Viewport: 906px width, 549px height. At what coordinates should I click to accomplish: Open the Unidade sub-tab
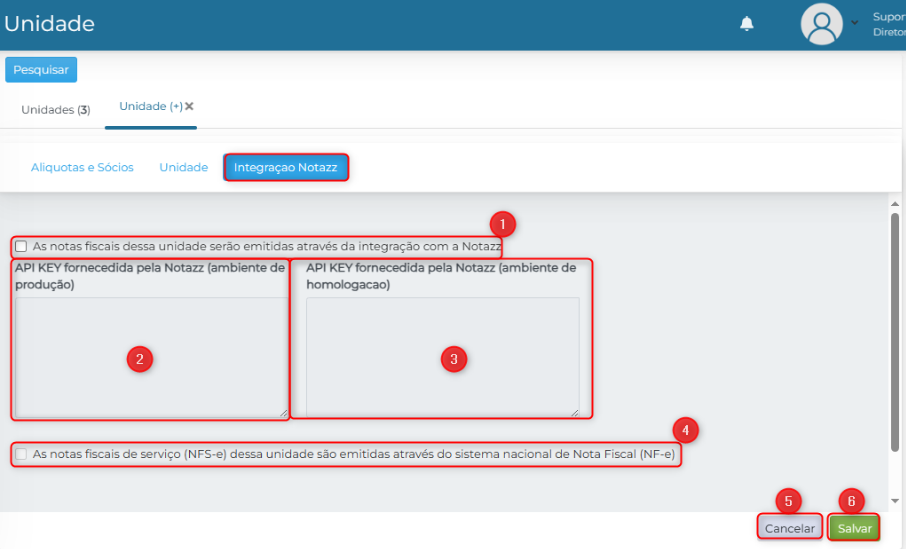[184, 168]
